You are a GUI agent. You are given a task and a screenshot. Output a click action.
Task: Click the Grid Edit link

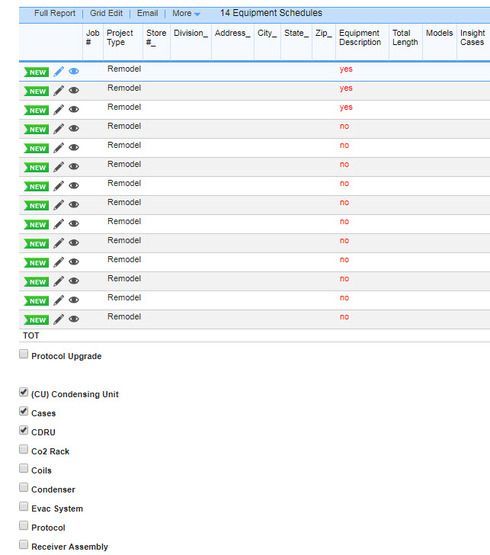pos(106,13)
